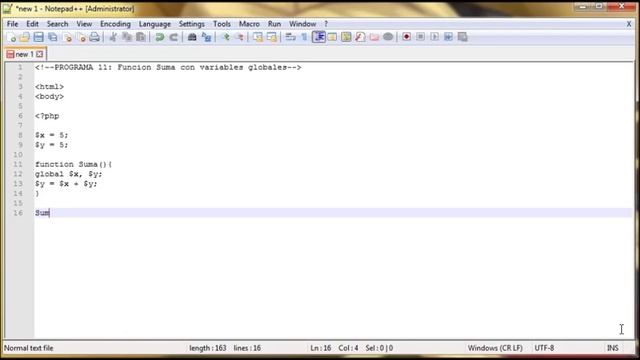Open document map toolbar icon
Image resolution: width=640 pixels, height=360 pixels.
coord(346,38)
